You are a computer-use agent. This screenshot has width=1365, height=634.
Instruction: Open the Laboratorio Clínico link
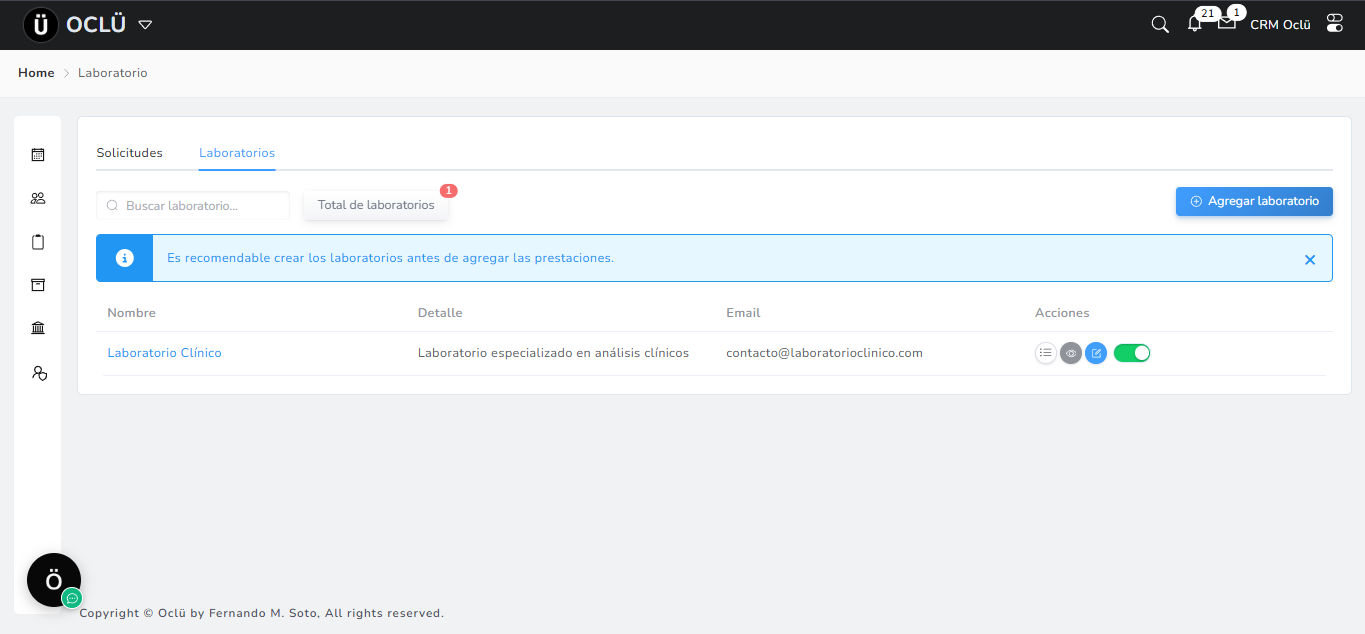click(x=164, y=353)
